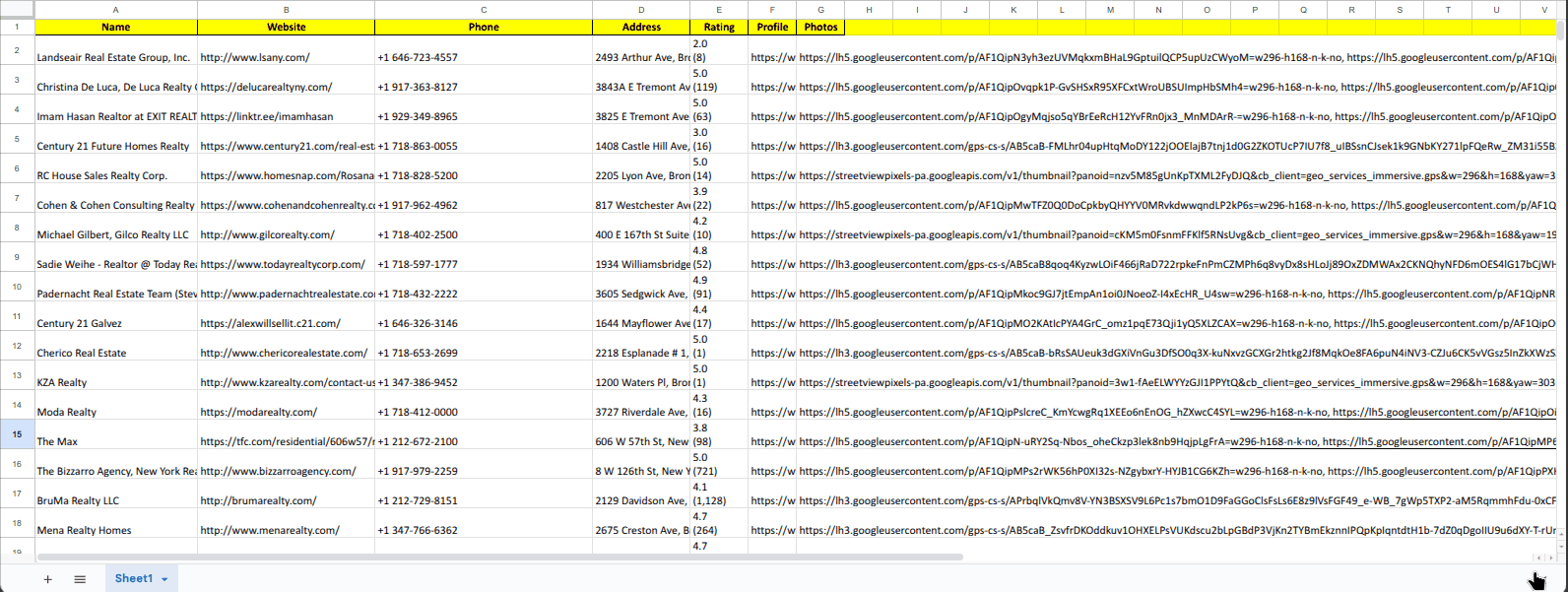This screenshot has height=592, width=1568.
Task: Click the Rating header cell
Action: tap(719, 27)
